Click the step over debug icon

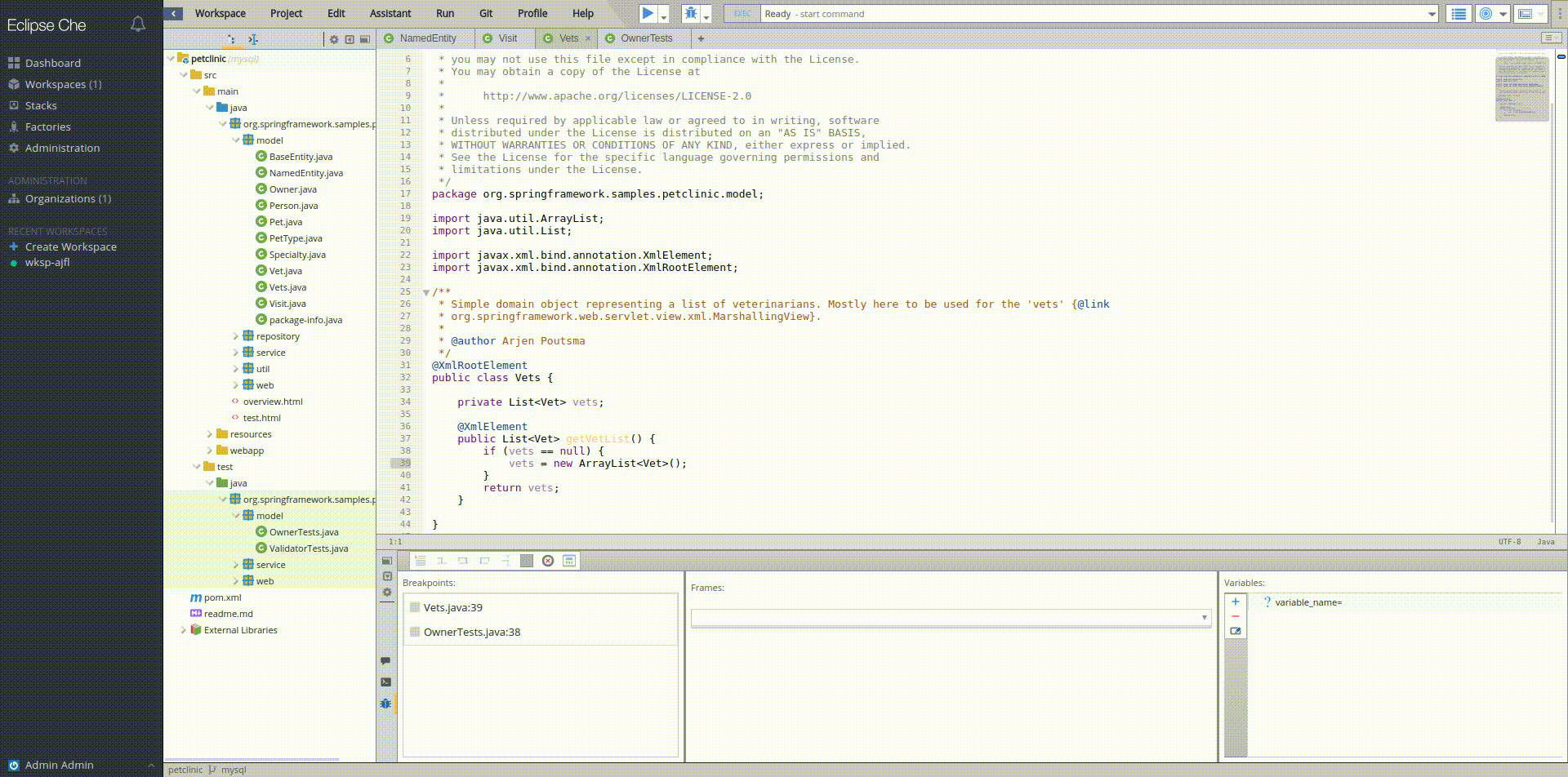(x=462, y=561)
